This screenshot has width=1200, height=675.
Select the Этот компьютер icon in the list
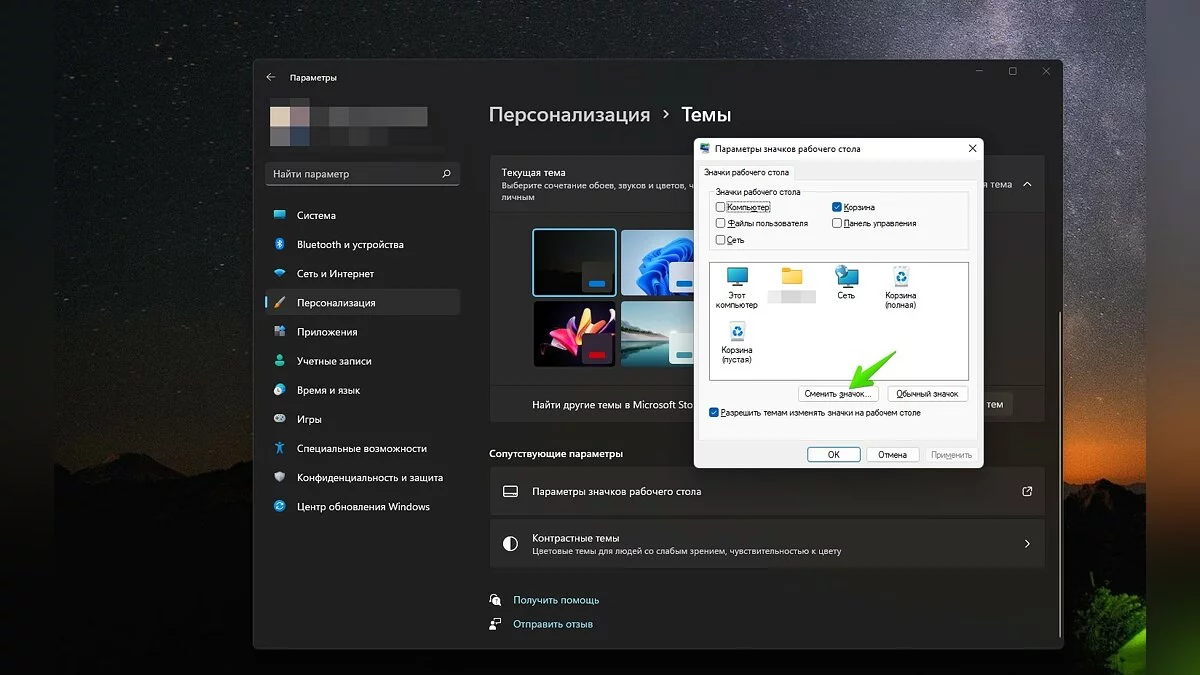pos(737,287)
